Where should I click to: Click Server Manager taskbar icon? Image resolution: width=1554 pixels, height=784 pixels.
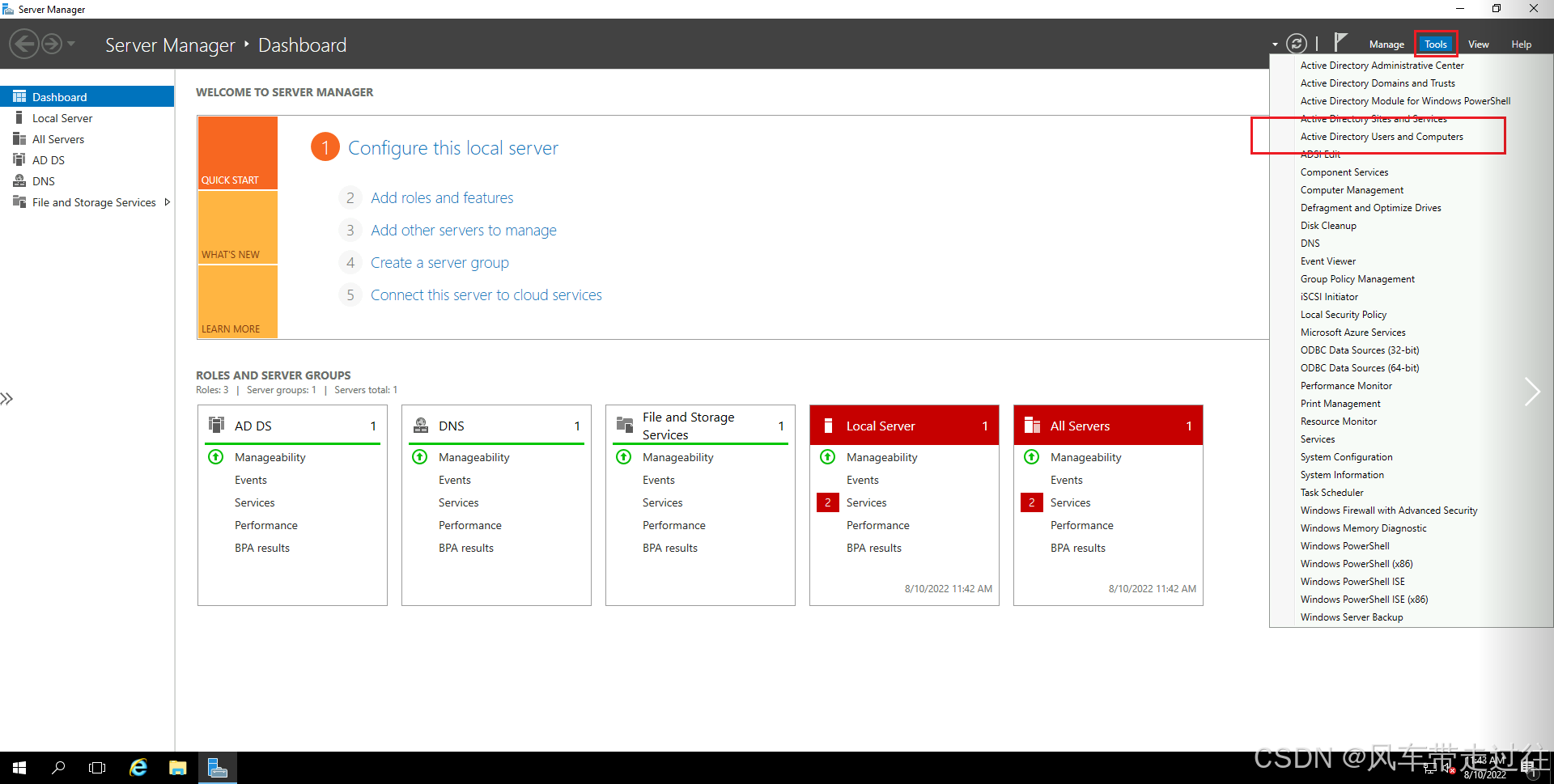coord(218,768)
